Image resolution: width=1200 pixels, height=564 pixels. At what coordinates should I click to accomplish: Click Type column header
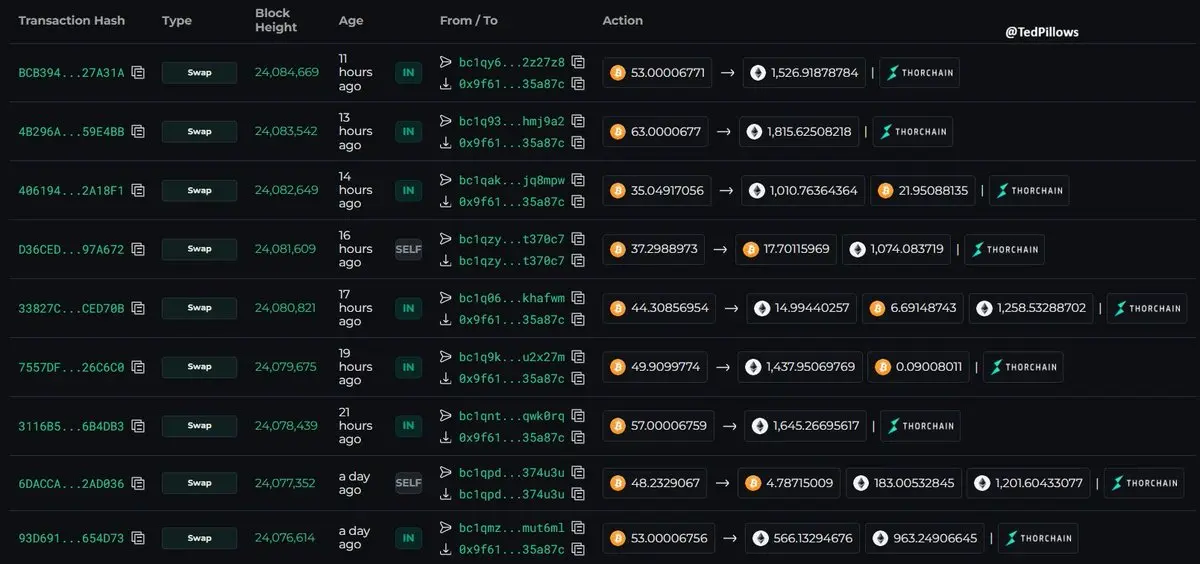click(x=177, y=21)
